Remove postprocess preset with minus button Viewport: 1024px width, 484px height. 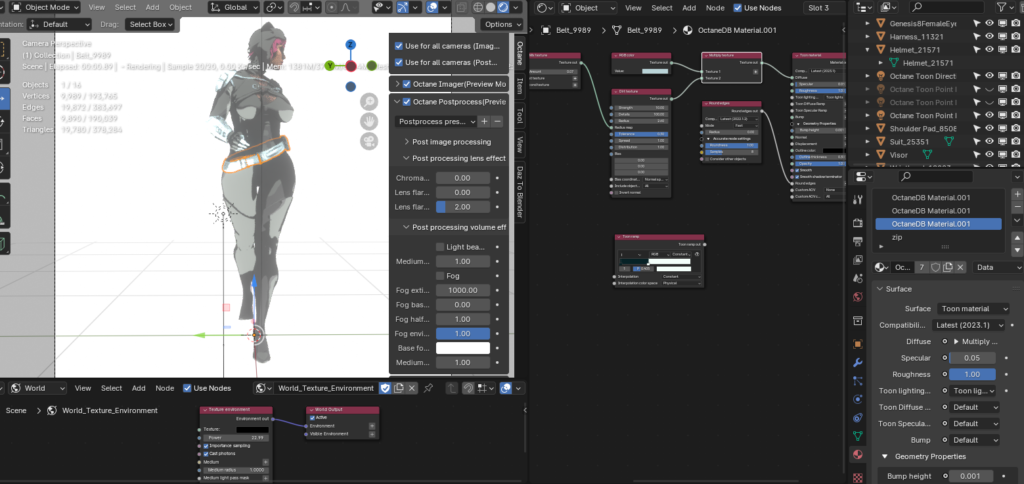(x=498, y=121)
